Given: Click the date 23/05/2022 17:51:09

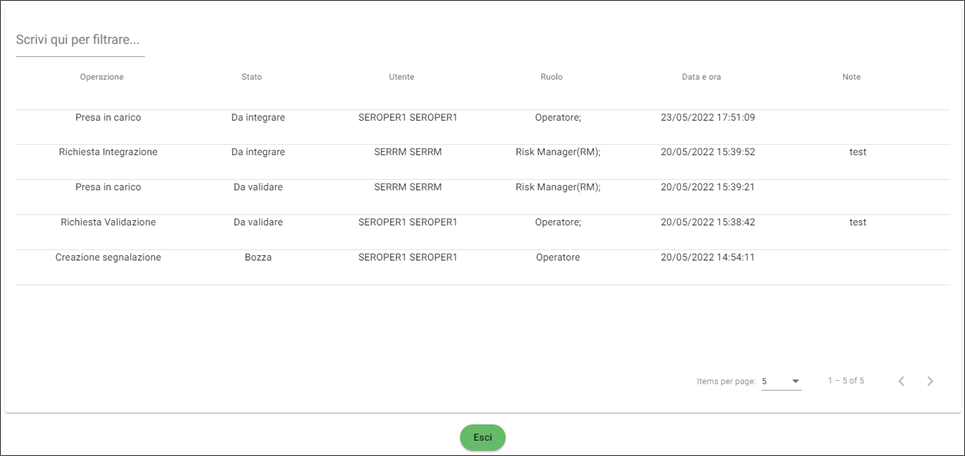Looking at the screenshot, I should coord(708,117).
